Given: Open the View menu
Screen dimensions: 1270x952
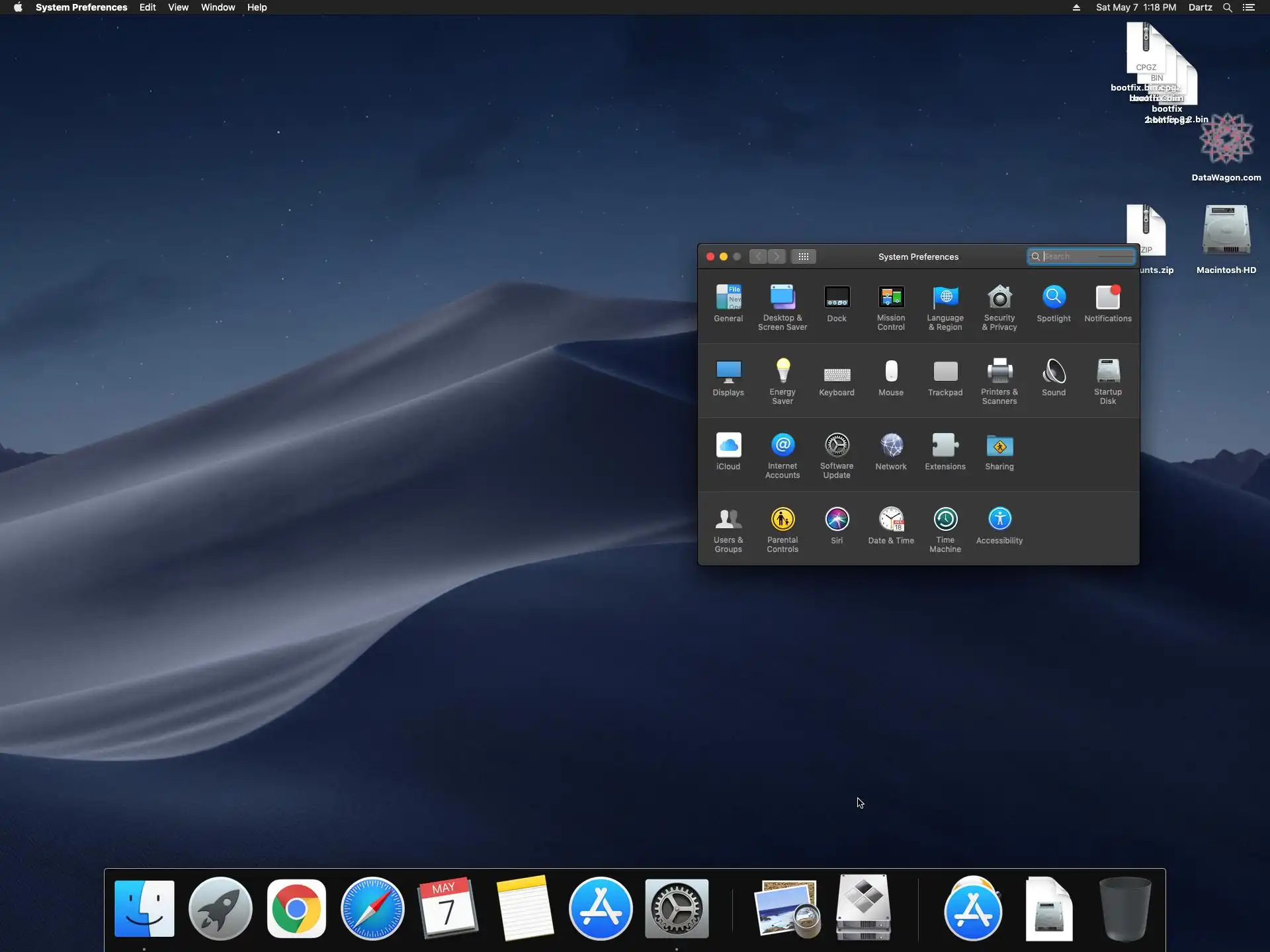Looking at the screenshot, I should [x=178, y=7].
